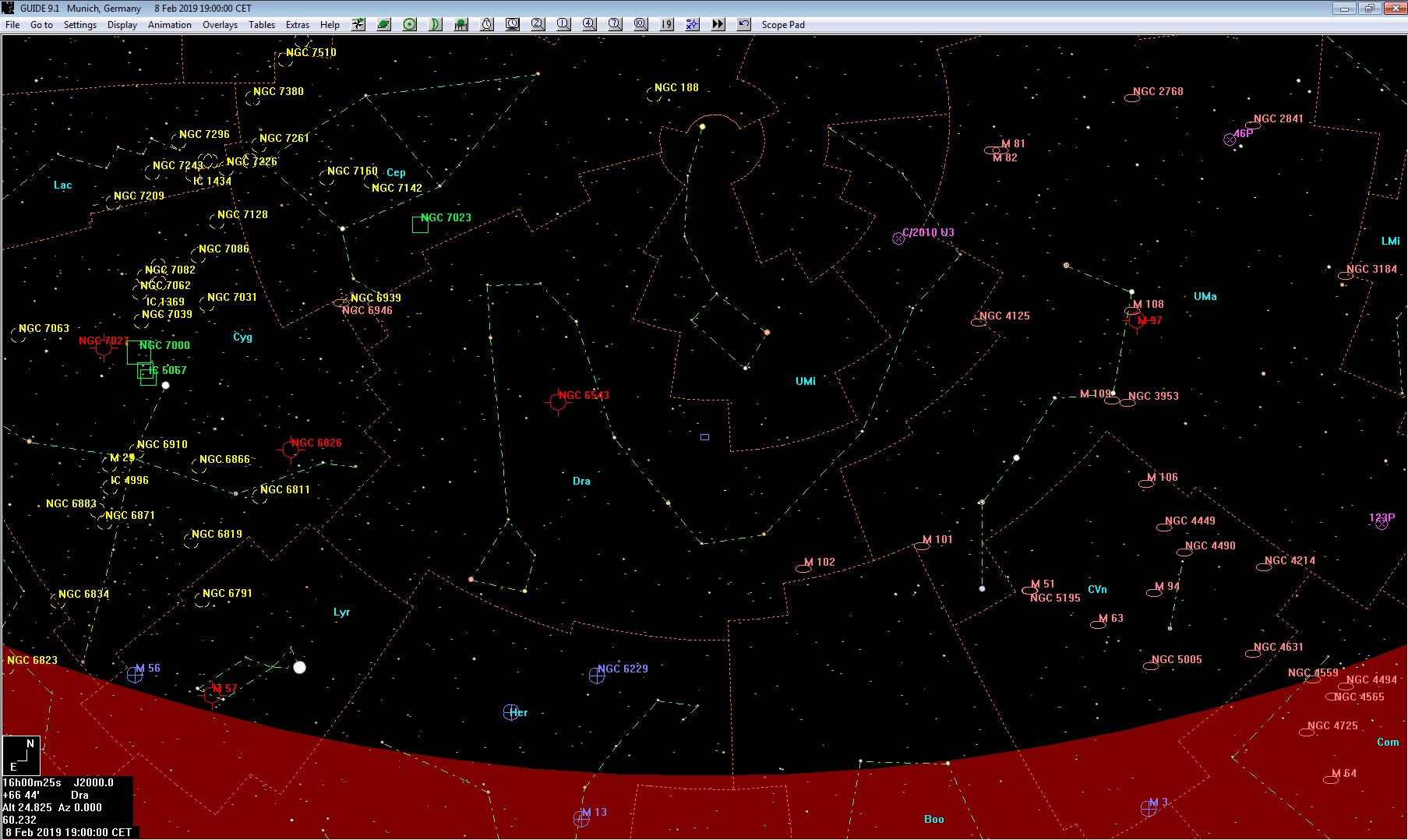Click open cluster NGC 188 symbol
The height and width of the screenshot is (840, 1408).
click(x=654, y=94)
